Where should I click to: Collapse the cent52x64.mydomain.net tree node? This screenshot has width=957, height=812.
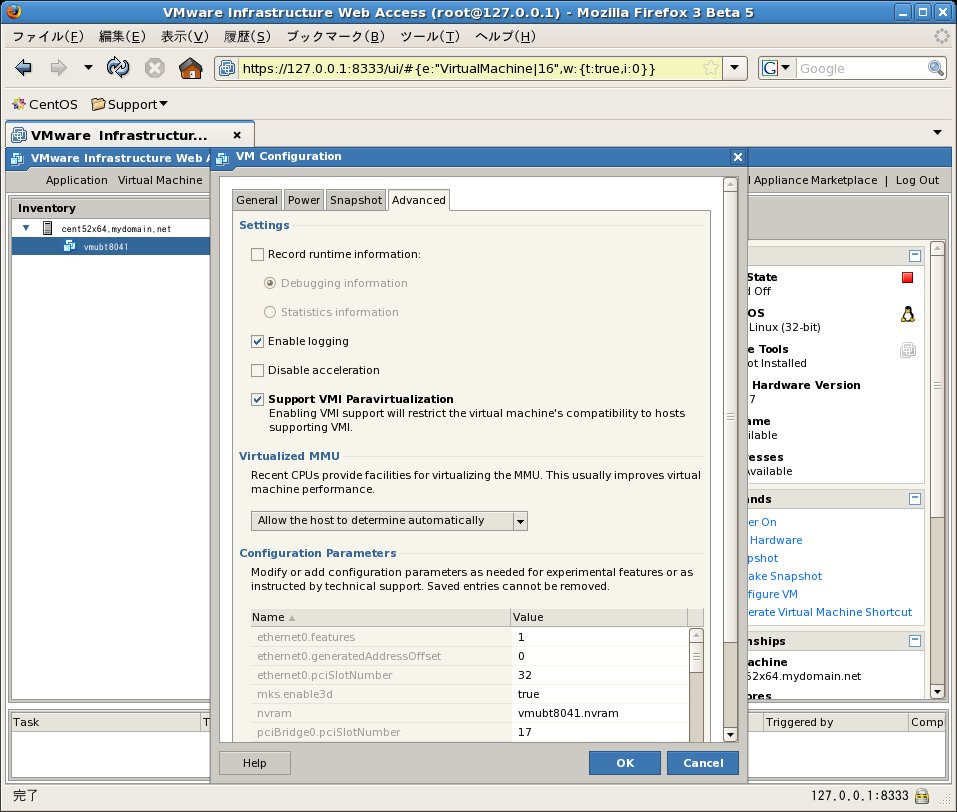26,228
